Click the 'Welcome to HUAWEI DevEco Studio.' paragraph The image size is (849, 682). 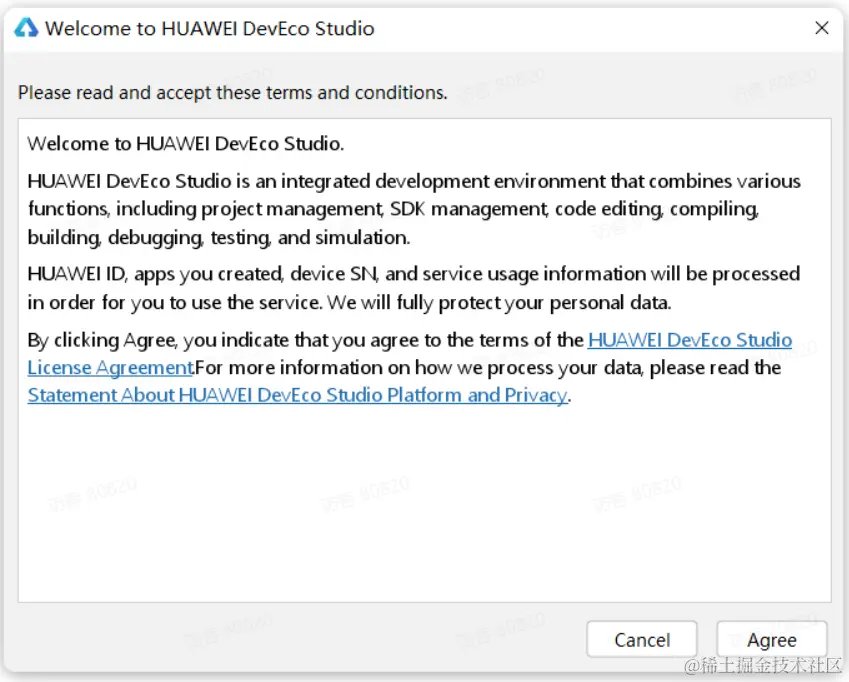tap(186, 144)
